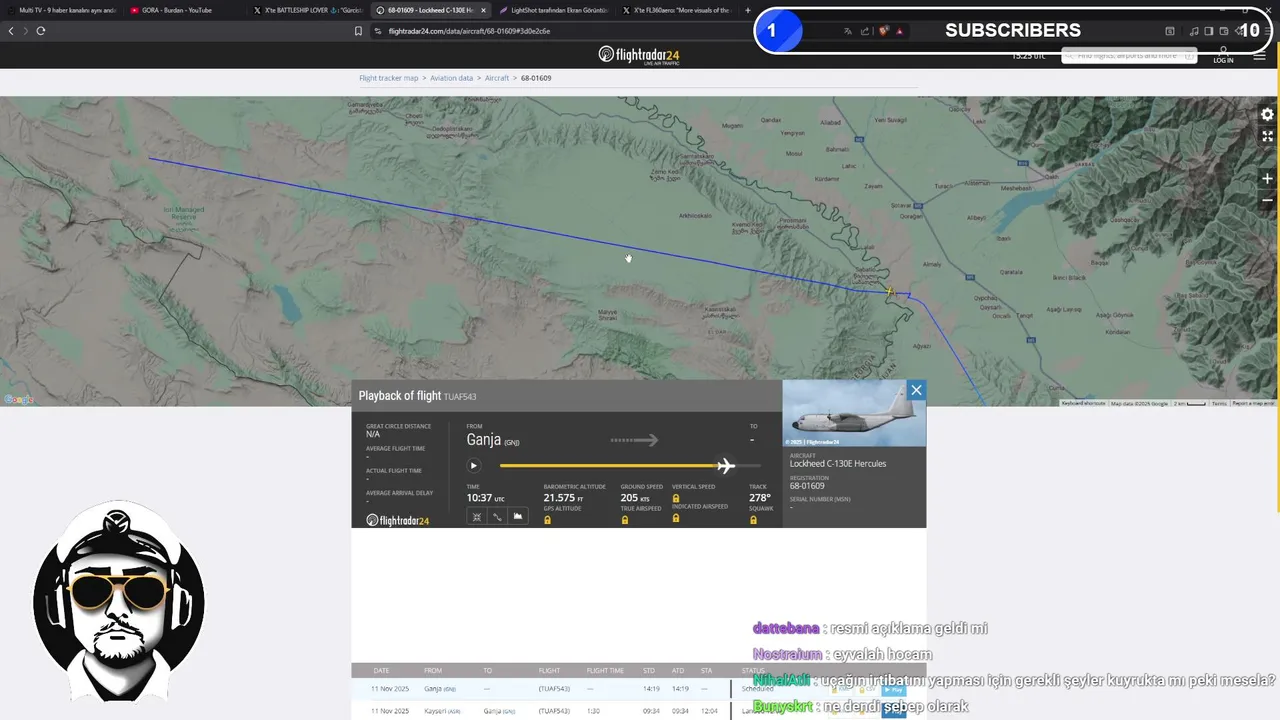Switch to BATTLESHIP LOVER X tab

(307, 10)
